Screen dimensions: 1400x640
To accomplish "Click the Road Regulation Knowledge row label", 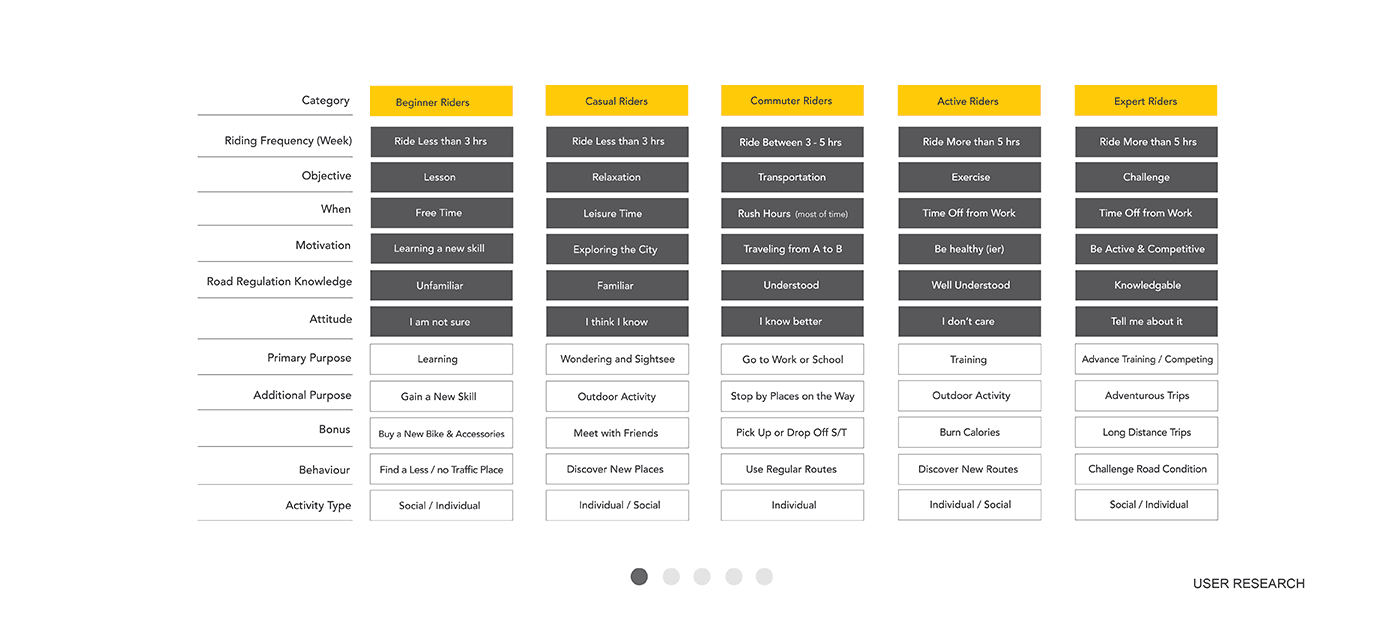I will [280, 282].
